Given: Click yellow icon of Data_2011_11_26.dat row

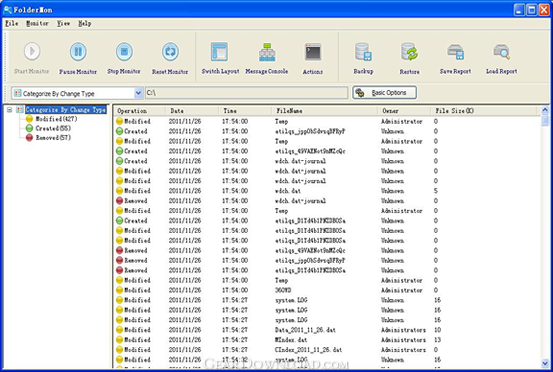Looking at the screenshot, I should click(x=120, y=330).
